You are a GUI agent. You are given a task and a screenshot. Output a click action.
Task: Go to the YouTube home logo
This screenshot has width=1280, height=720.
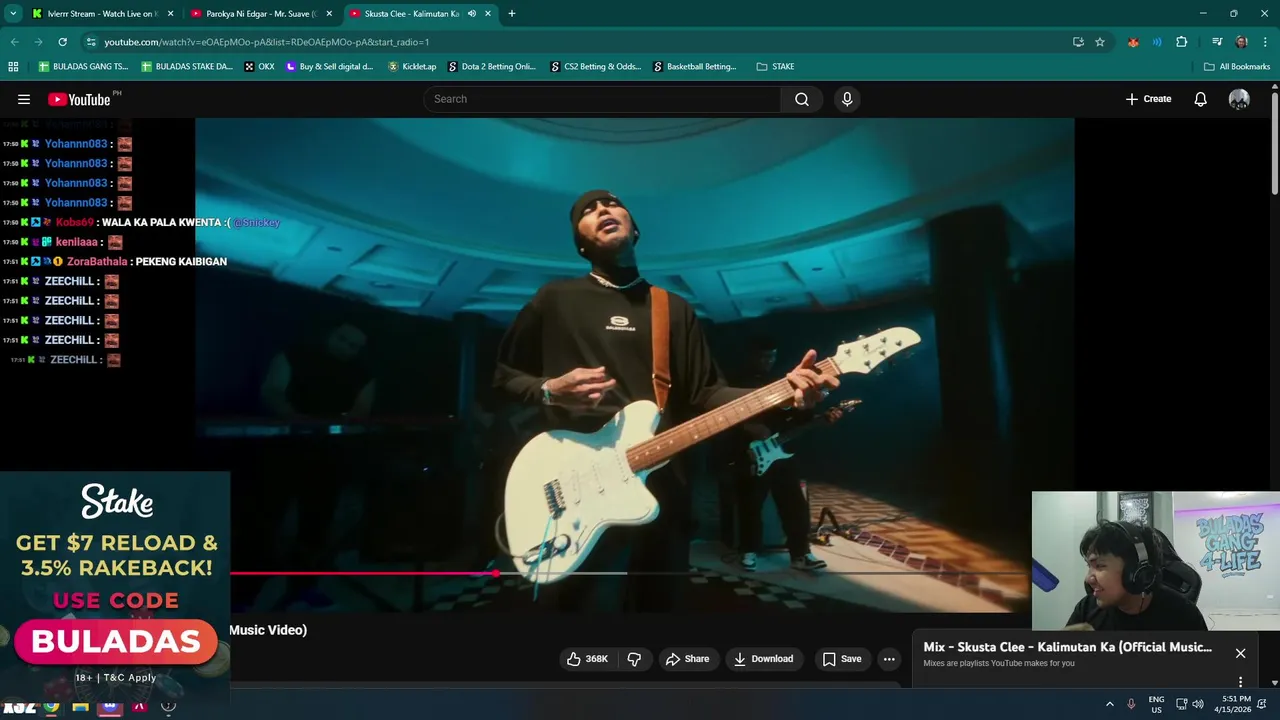click(x=79, y=99)
